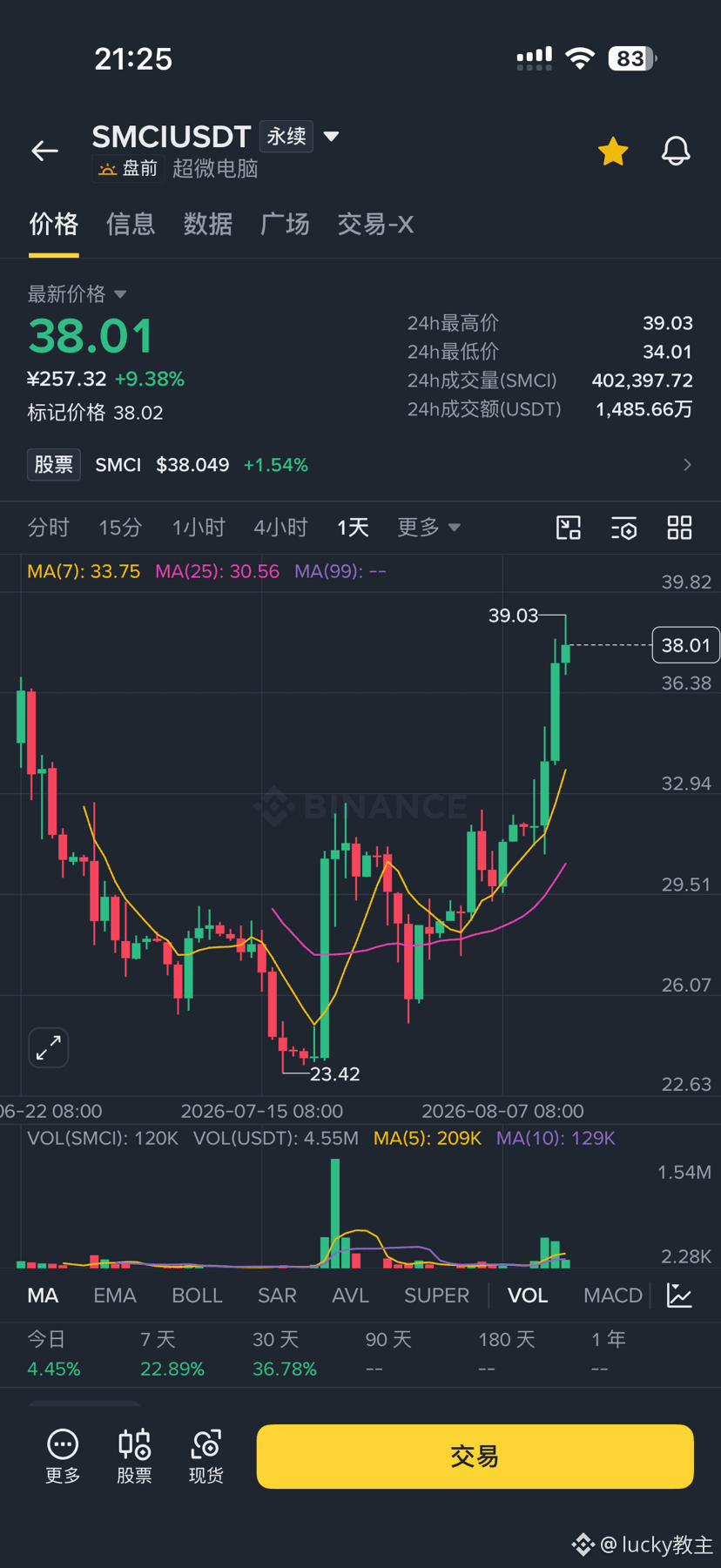Toggle the SAR indicator
Image resolution: width=721 pixels, height=1568 pixels.
point(277,1295)
